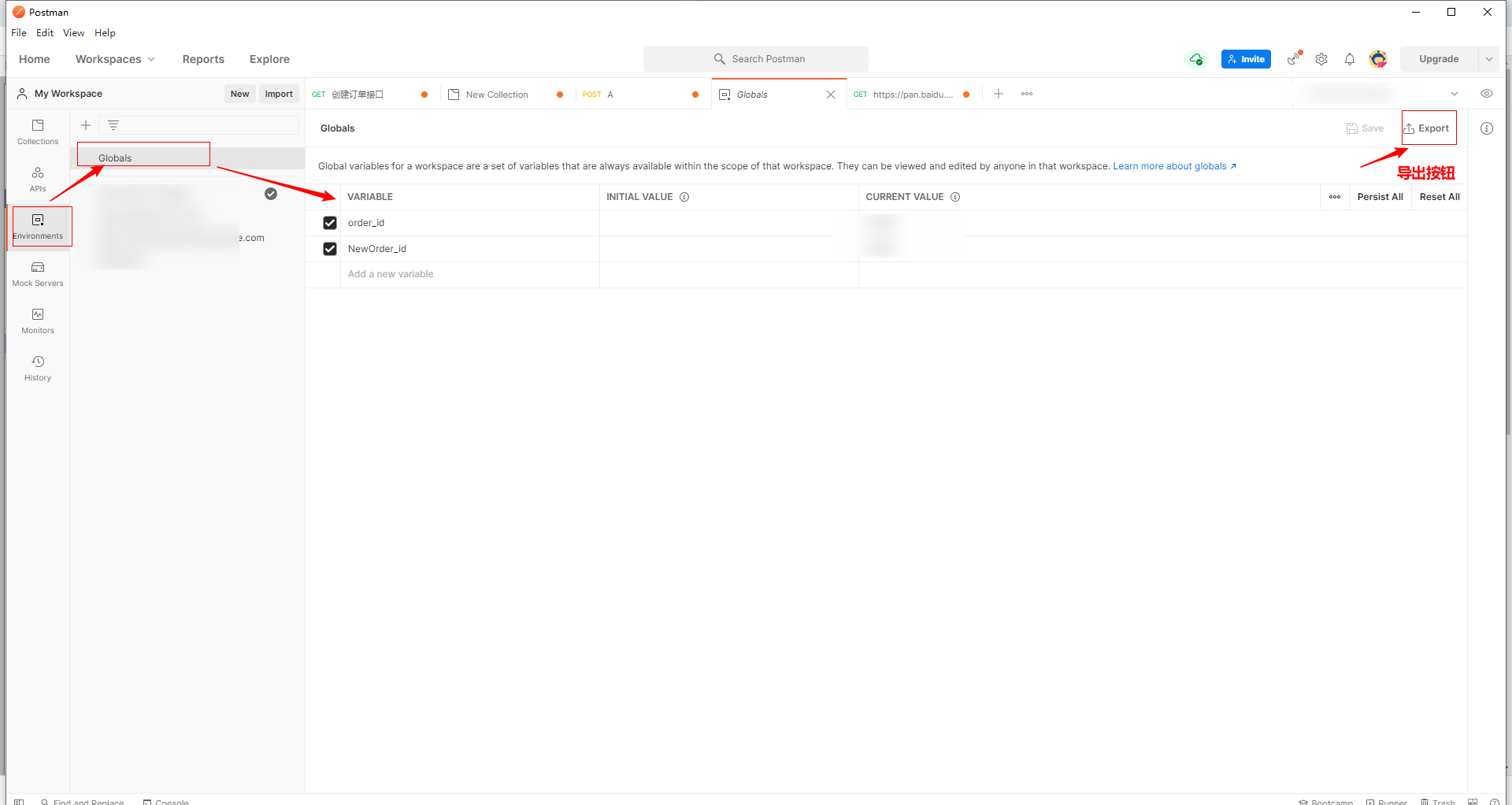Open the environment quick look eye icon
This screenshot has height=805, width=1512.
pos(1487,94)
